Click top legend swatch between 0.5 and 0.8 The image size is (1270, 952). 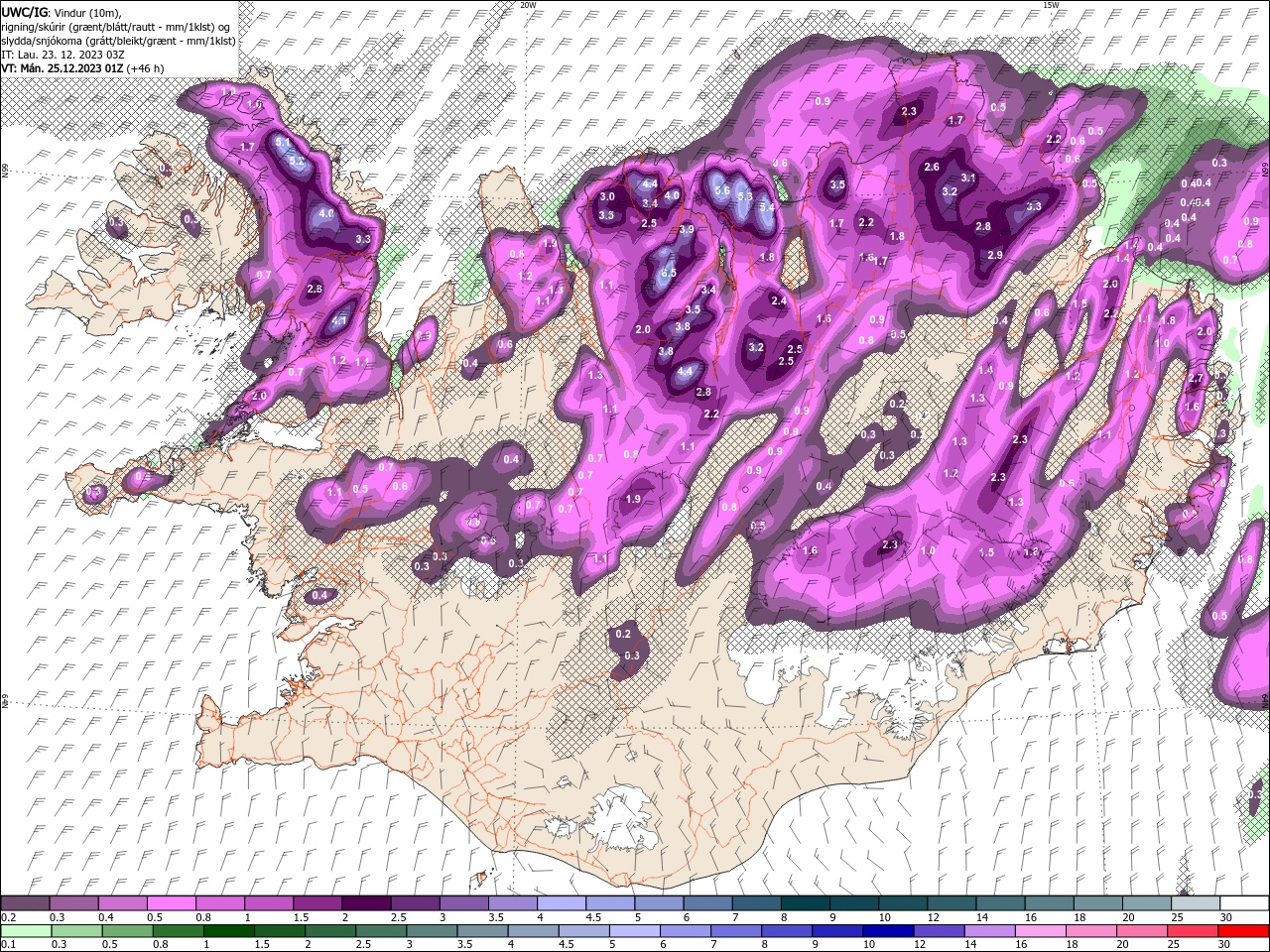(172, 902)
